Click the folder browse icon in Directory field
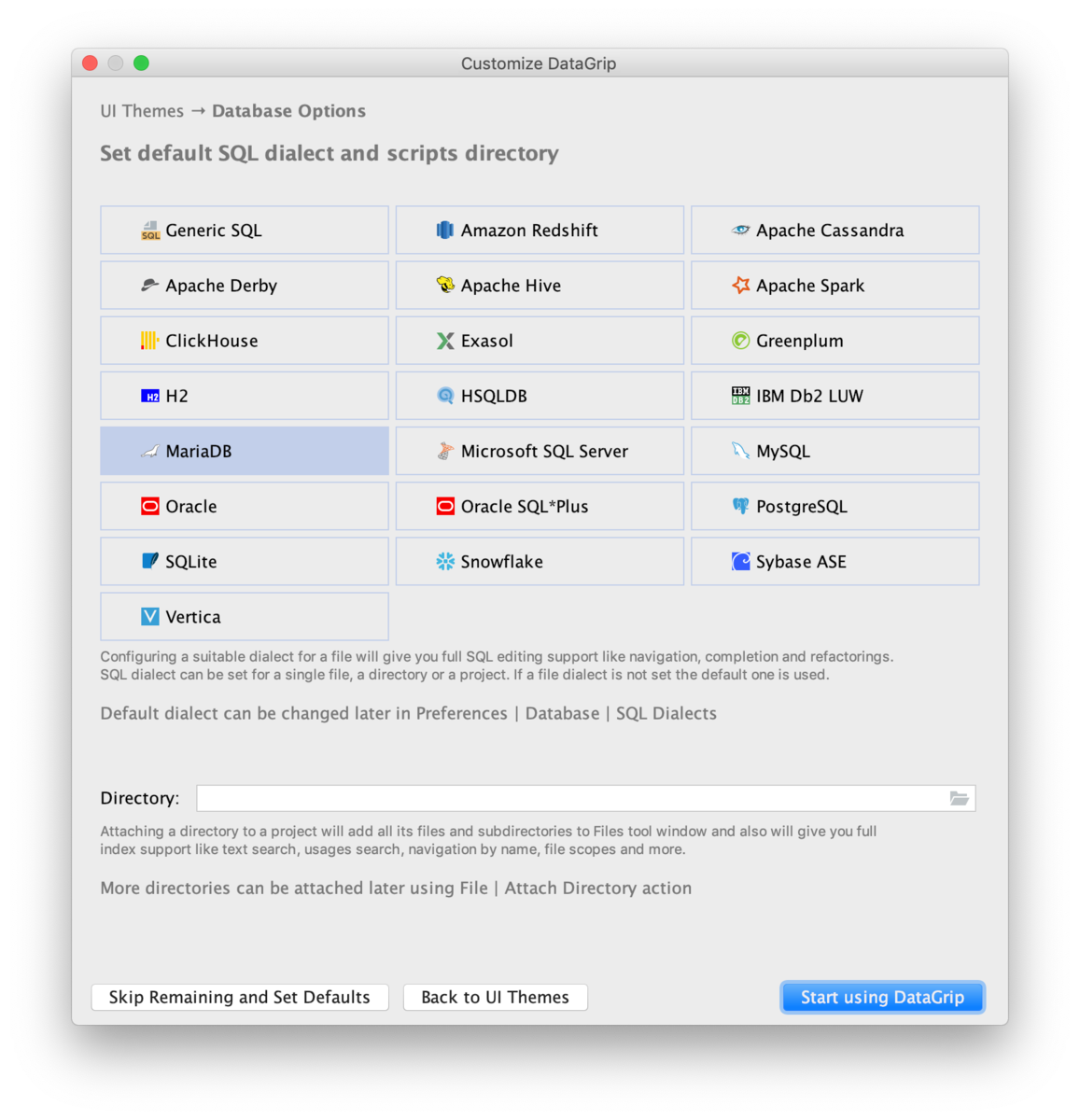 click(x=959, y=798)
